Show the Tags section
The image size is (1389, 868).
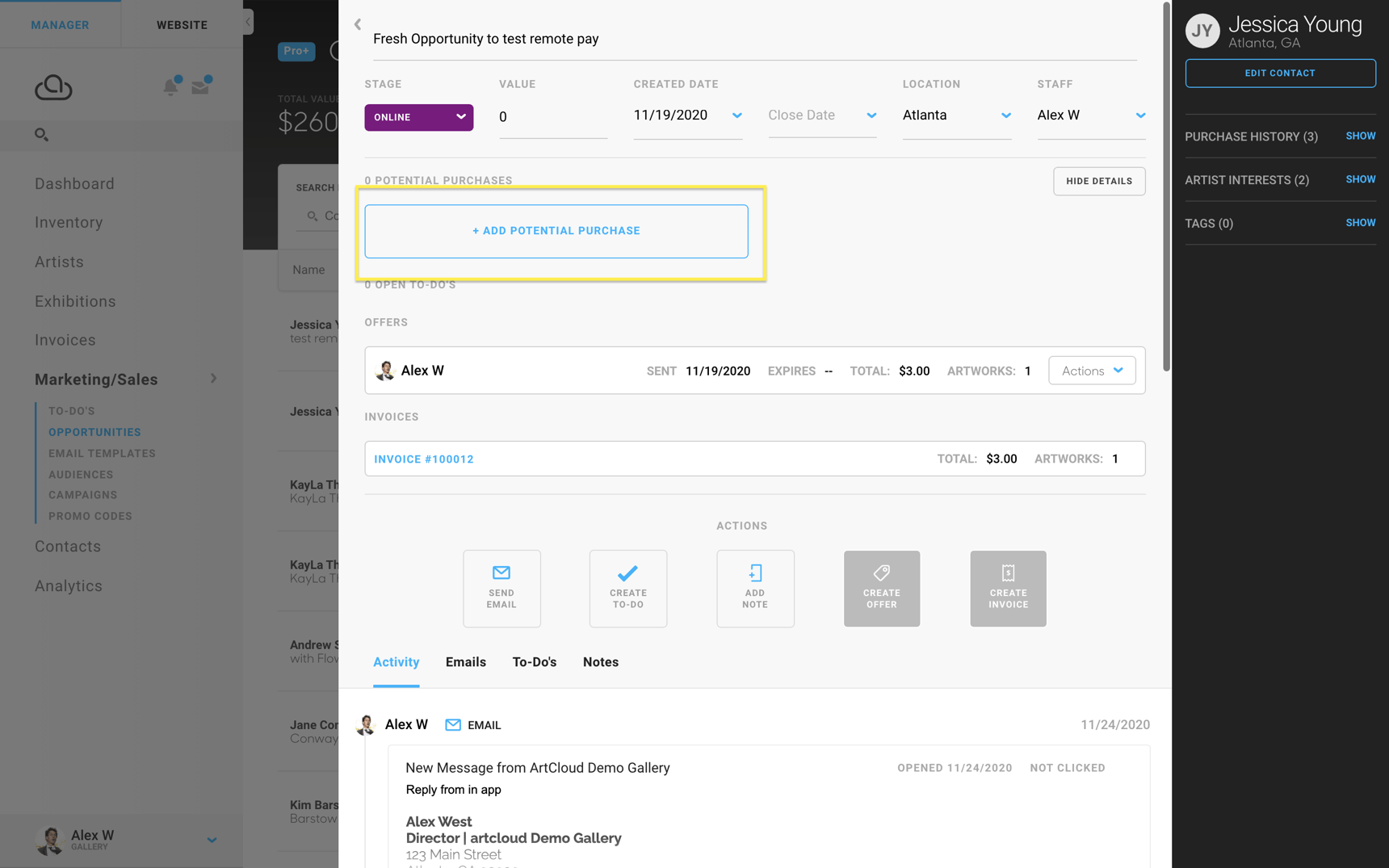[x=1360, y=223]
